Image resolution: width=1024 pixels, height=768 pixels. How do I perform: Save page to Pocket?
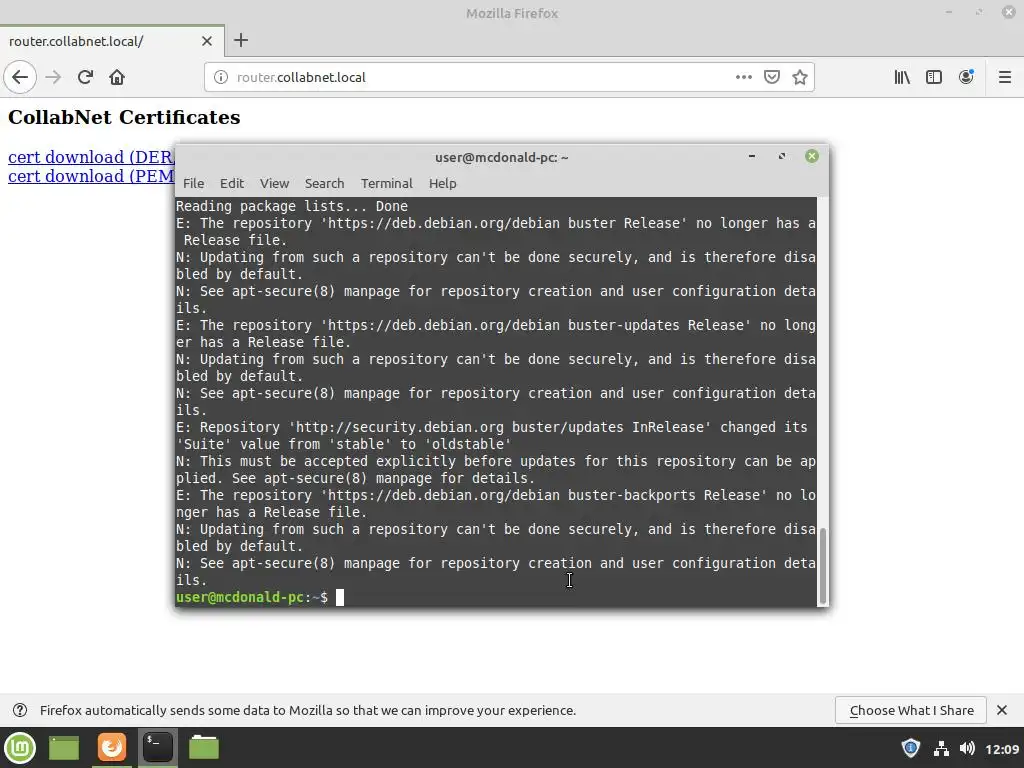point(772,77)
